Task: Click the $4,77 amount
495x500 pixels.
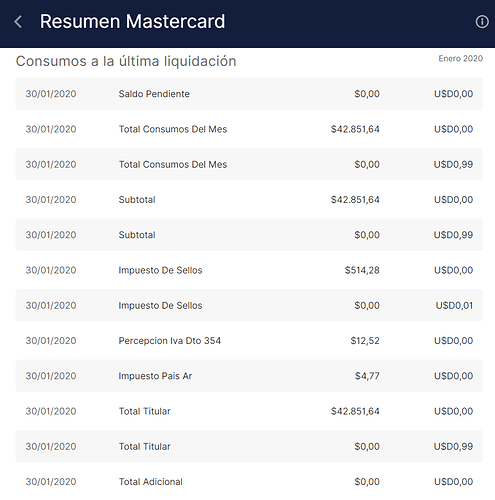Action: (367, 376)
